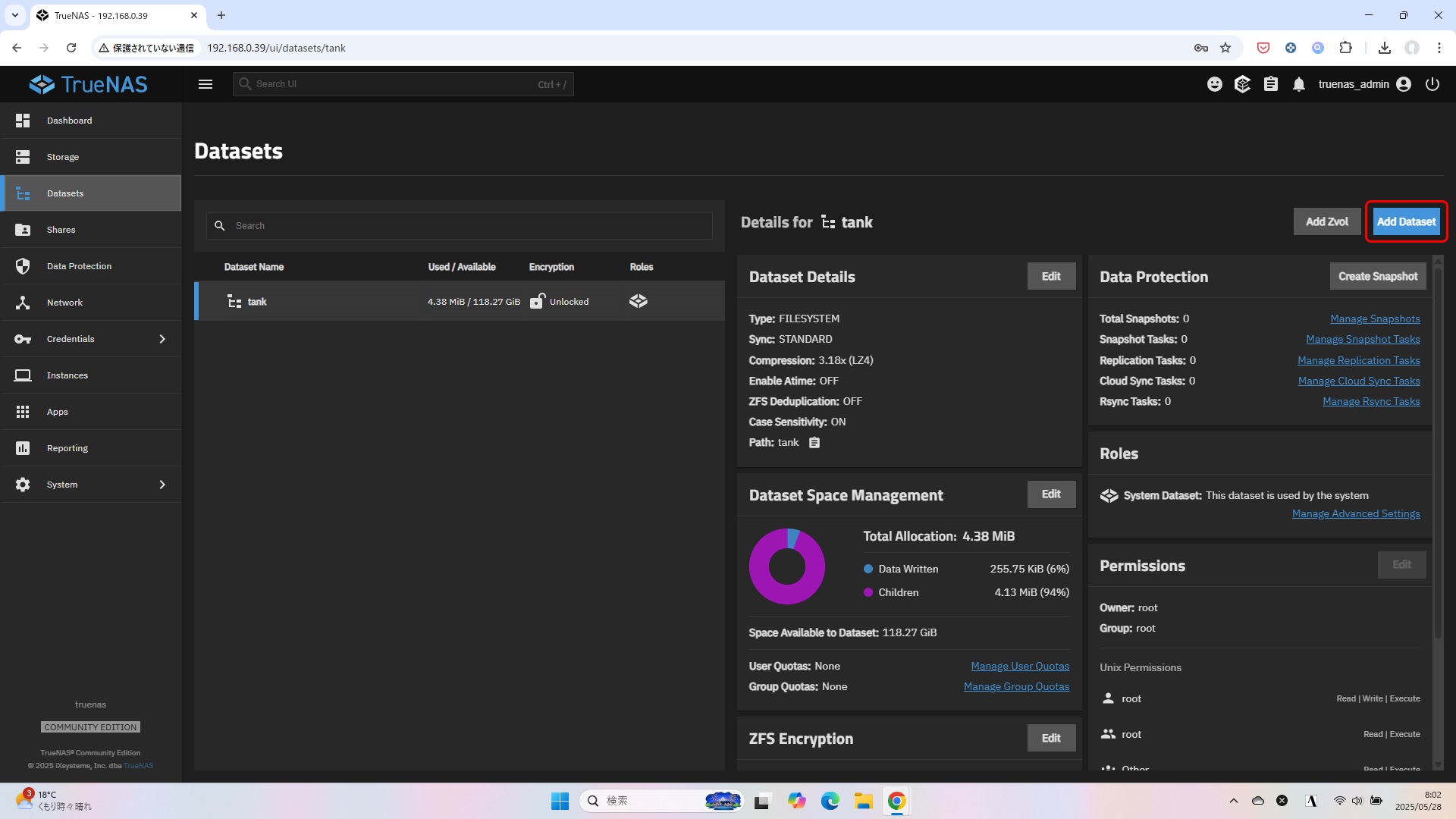Open the alerts bell icon

pos(1299,84)
